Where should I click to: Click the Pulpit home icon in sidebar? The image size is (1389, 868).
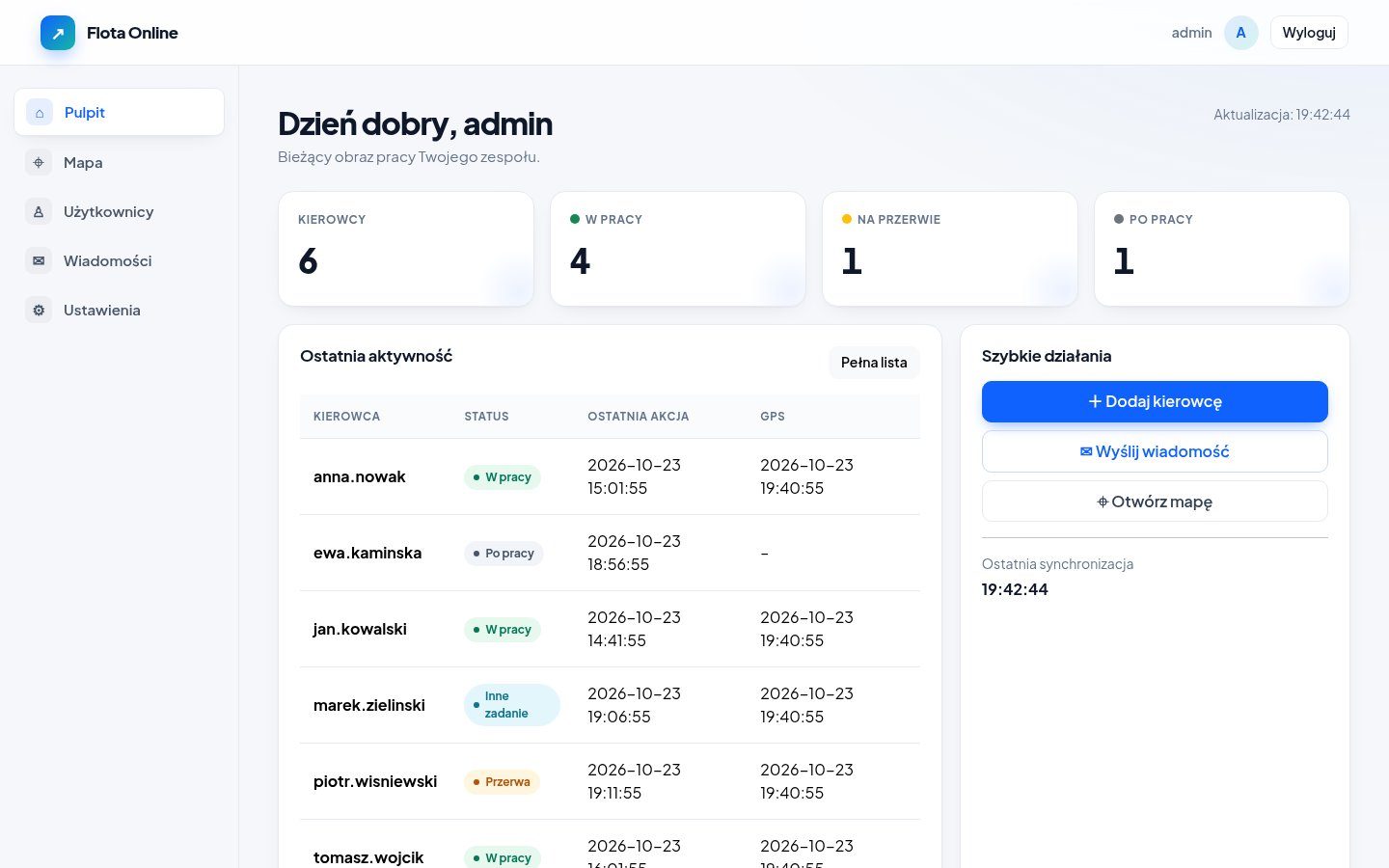(40, 113)
